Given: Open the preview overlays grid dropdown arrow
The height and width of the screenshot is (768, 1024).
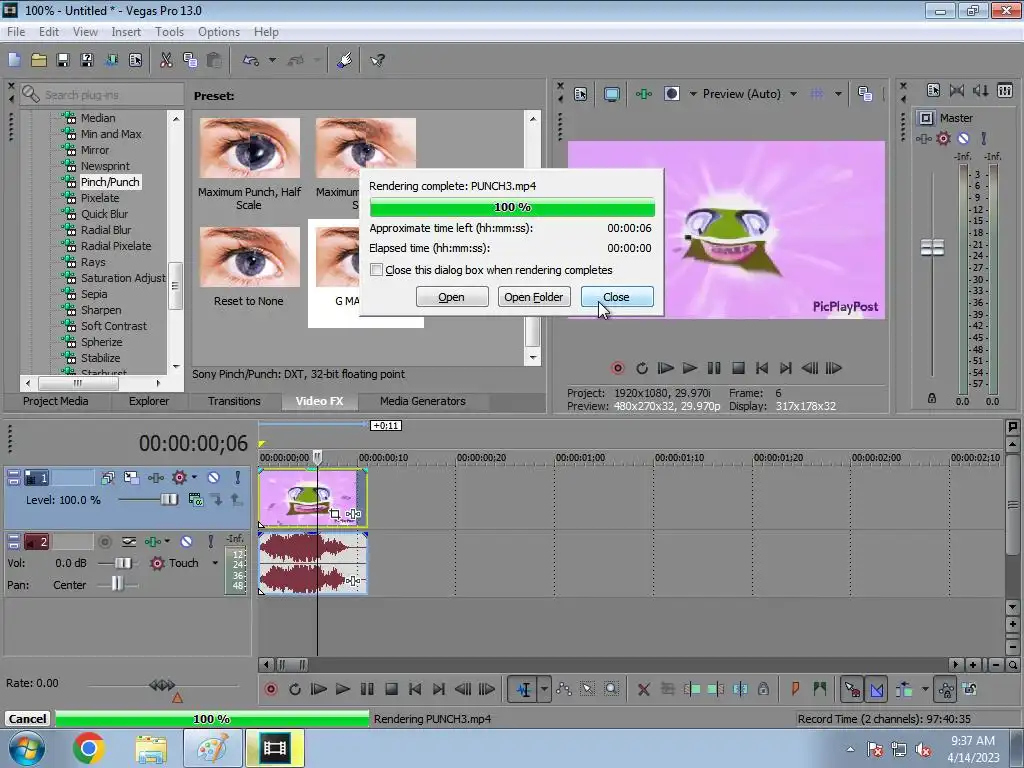Looking at the screenshot, I should click(x=838, y=94).
